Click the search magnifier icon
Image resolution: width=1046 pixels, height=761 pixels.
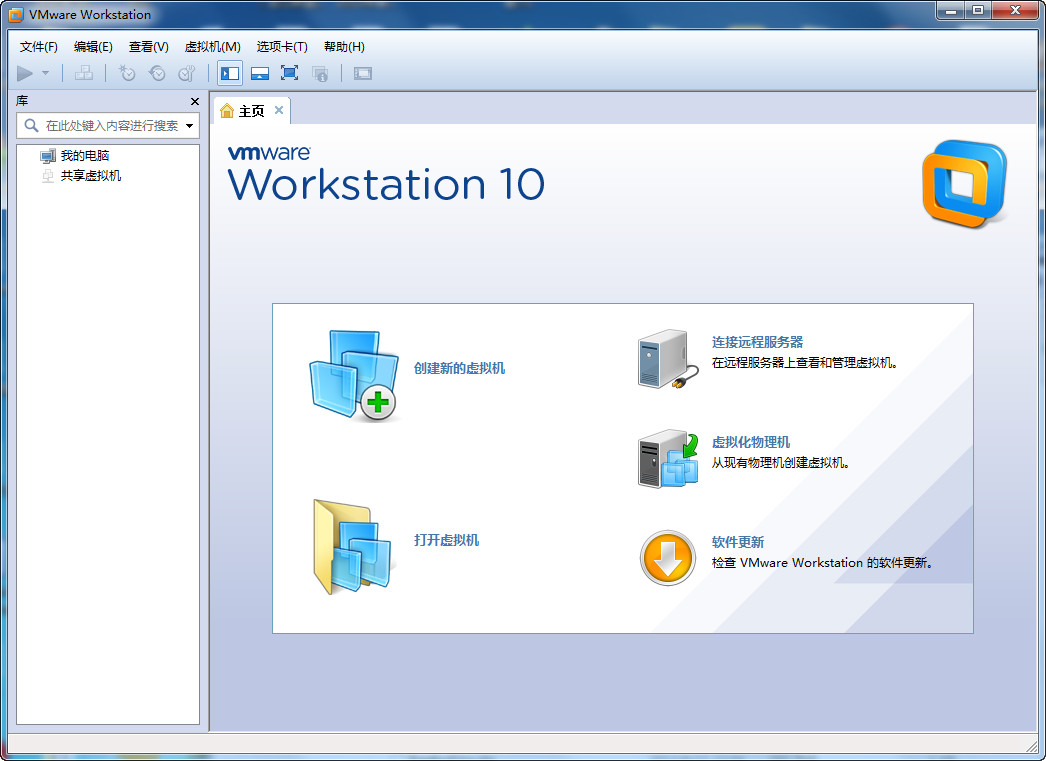point(31,125)
